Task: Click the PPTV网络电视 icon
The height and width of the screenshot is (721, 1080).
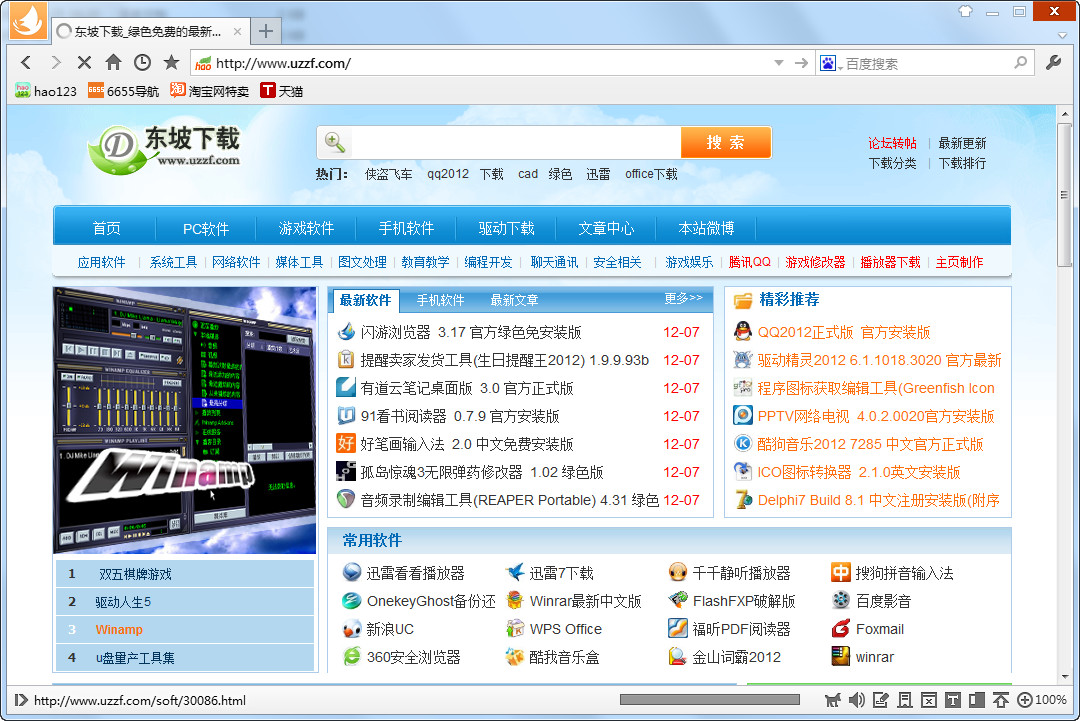Action: coord(742,416)
